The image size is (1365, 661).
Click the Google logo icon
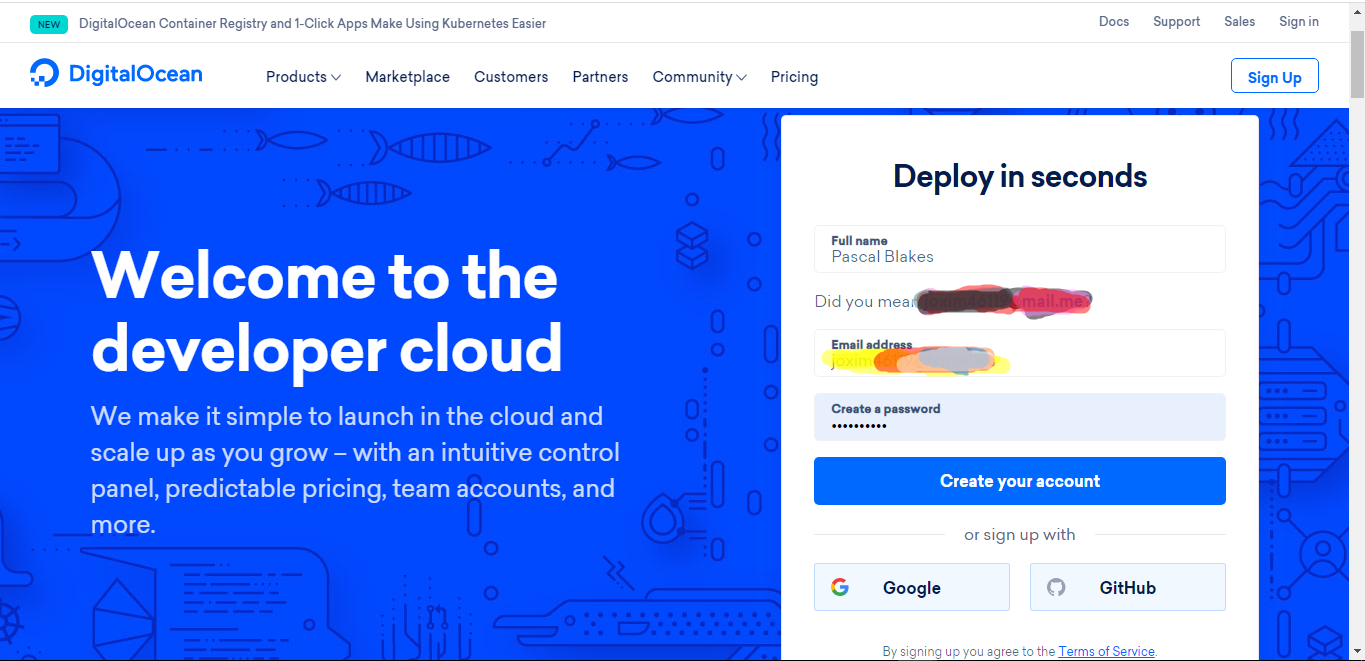[x=840, y=587]
